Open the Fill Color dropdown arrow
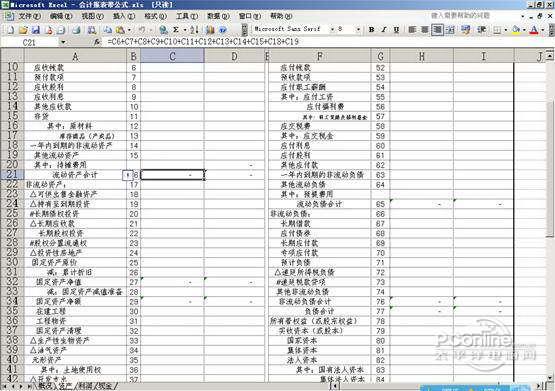Image resolution: width=555 pixels, height=391 pixels. click(x=524, y=30)
